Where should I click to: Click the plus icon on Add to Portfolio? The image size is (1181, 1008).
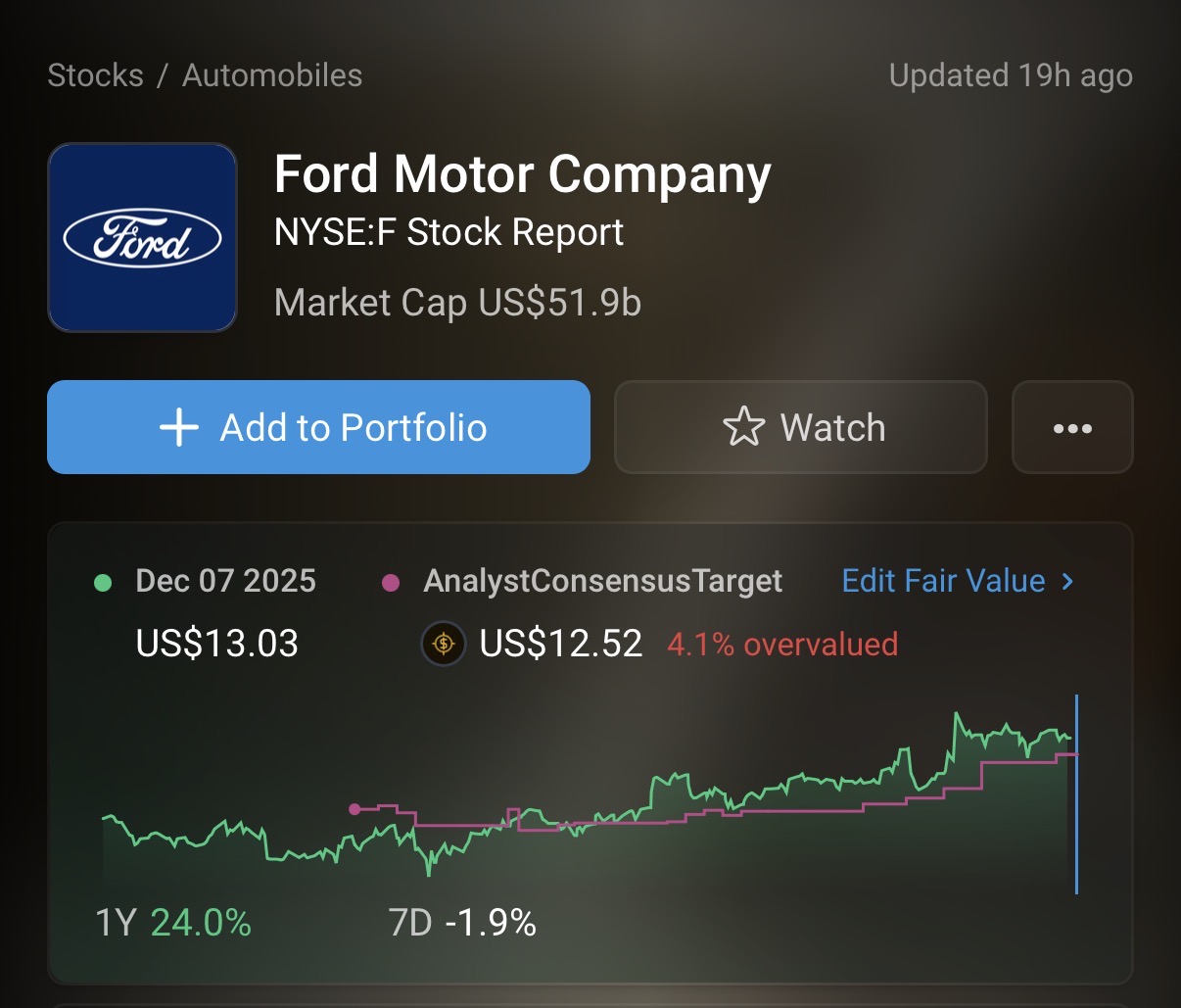point(179,428)
